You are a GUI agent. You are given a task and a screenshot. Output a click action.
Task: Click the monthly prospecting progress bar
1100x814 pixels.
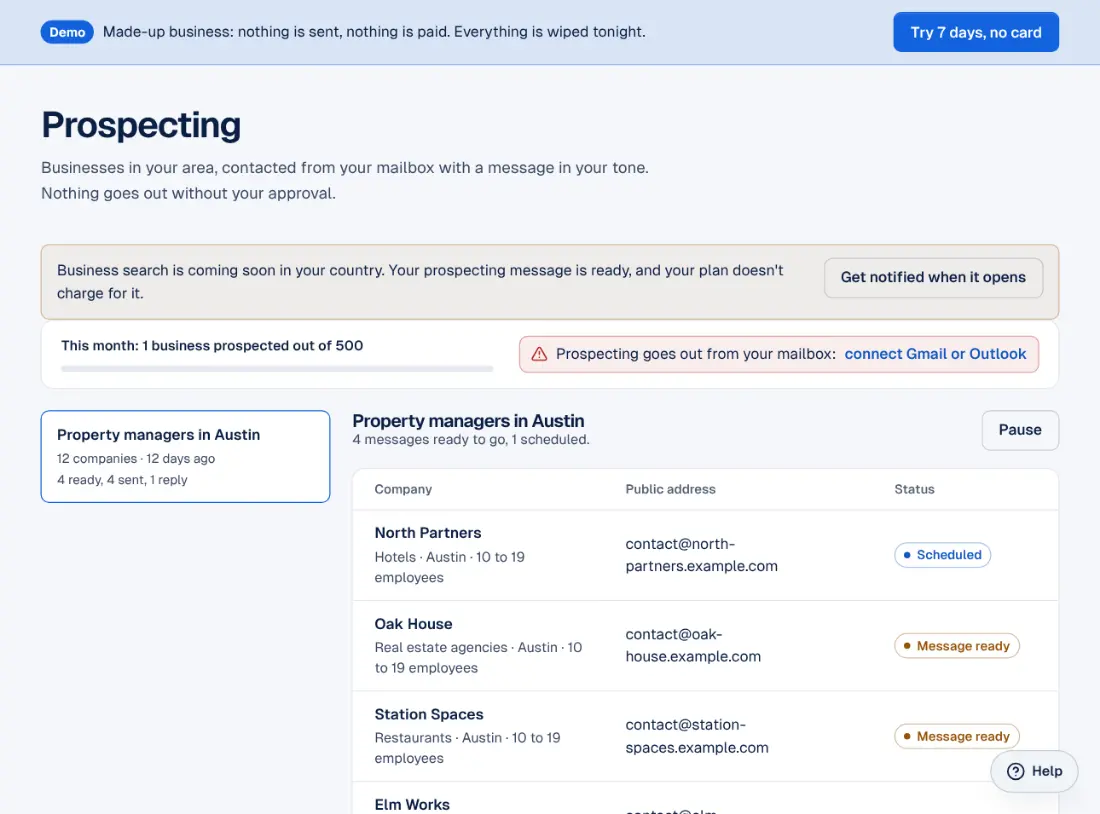click(277, 368)
